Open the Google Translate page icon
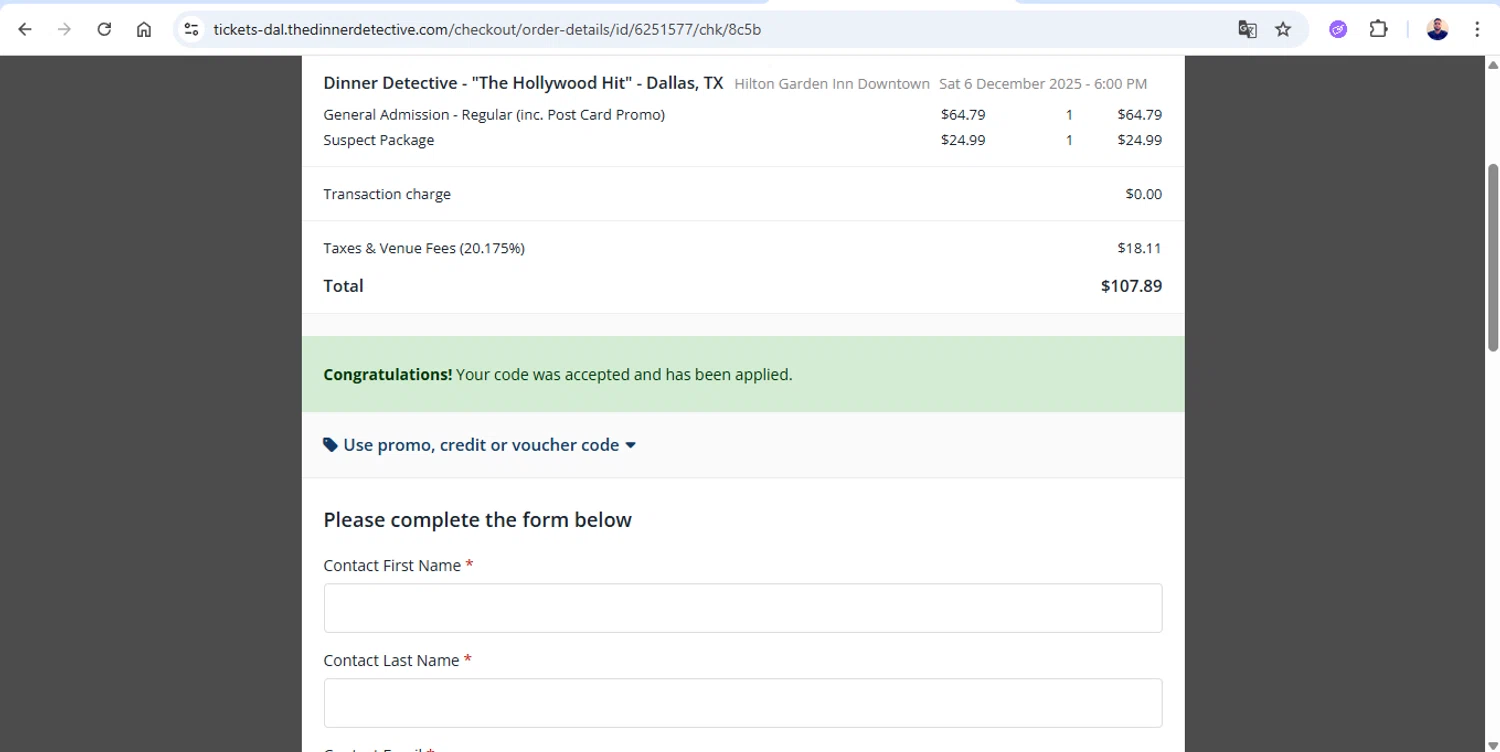This screenshot has width=1500, height=752. (1247, 29)
